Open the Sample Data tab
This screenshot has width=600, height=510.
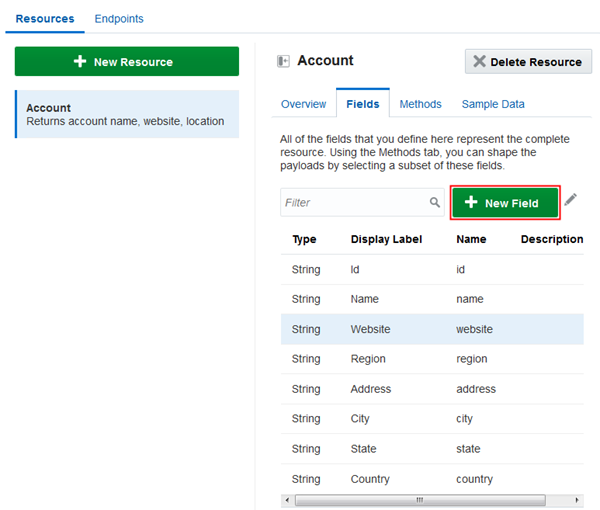click(492, 104)
